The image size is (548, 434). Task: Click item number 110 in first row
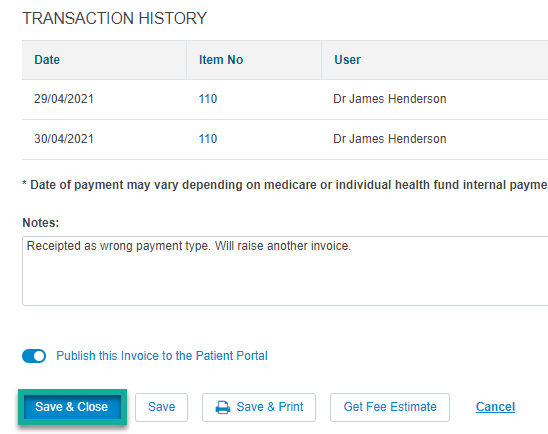tap(208, 99)
